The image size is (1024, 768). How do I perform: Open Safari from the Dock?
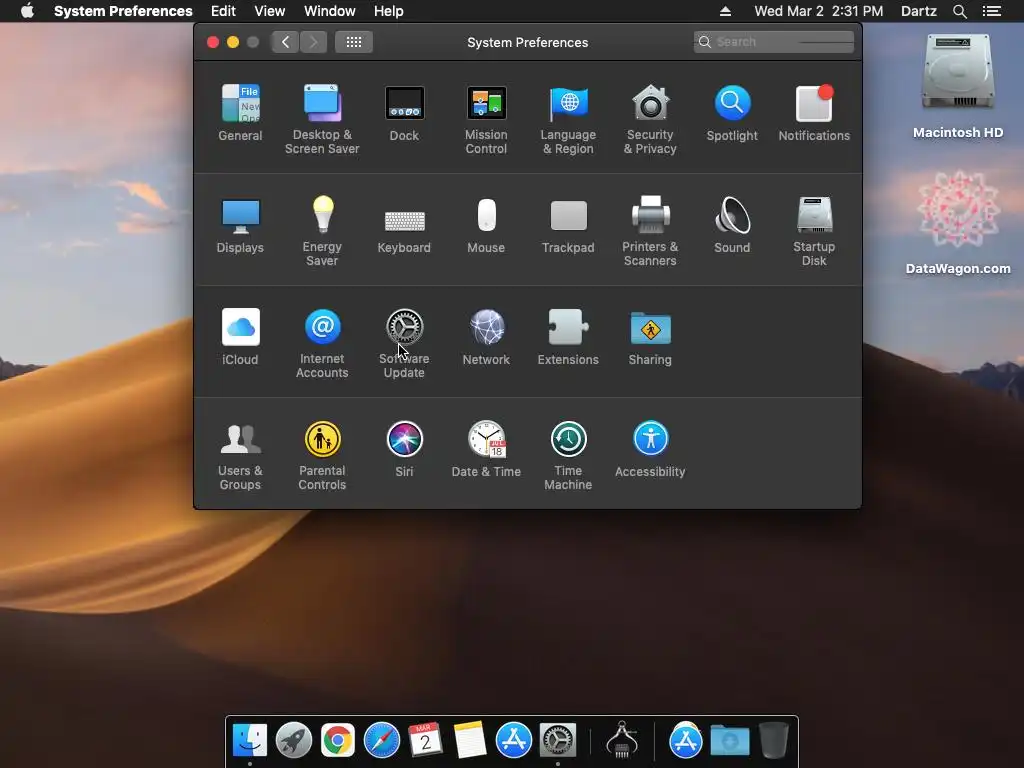coord(381,741)
